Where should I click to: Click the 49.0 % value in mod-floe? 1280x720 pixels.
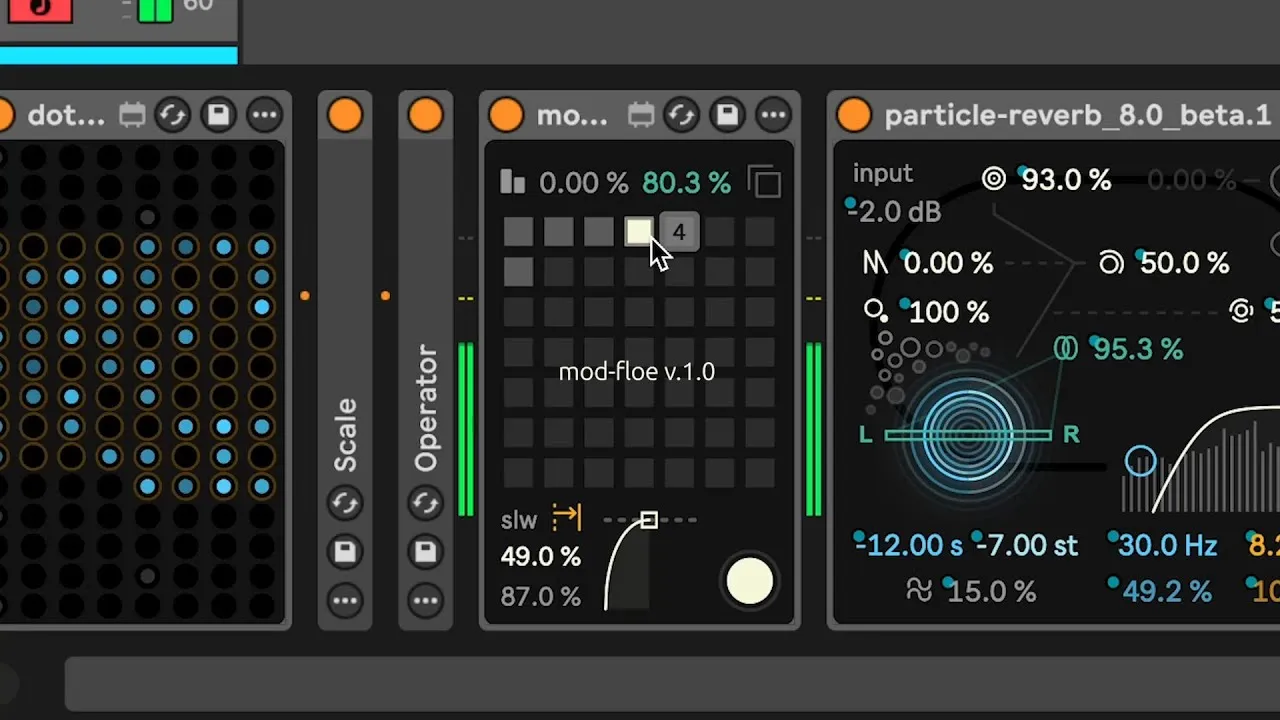[x=541, y=557]
